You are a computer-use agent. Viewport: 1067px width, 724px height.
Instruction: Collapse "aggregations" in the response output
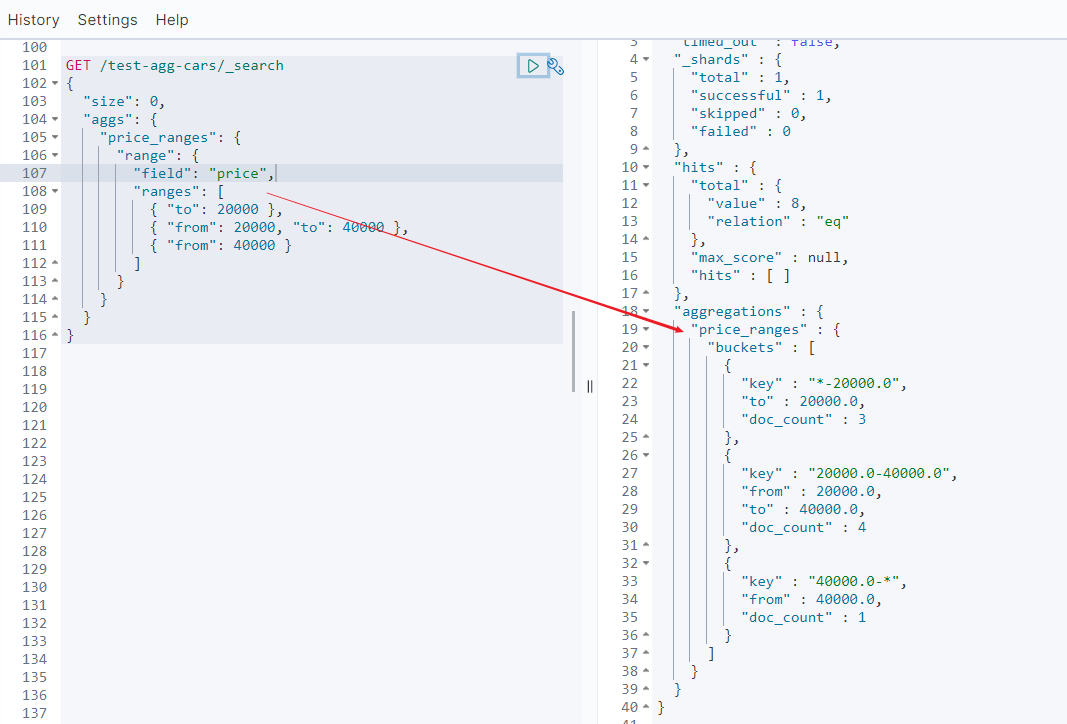646,312
